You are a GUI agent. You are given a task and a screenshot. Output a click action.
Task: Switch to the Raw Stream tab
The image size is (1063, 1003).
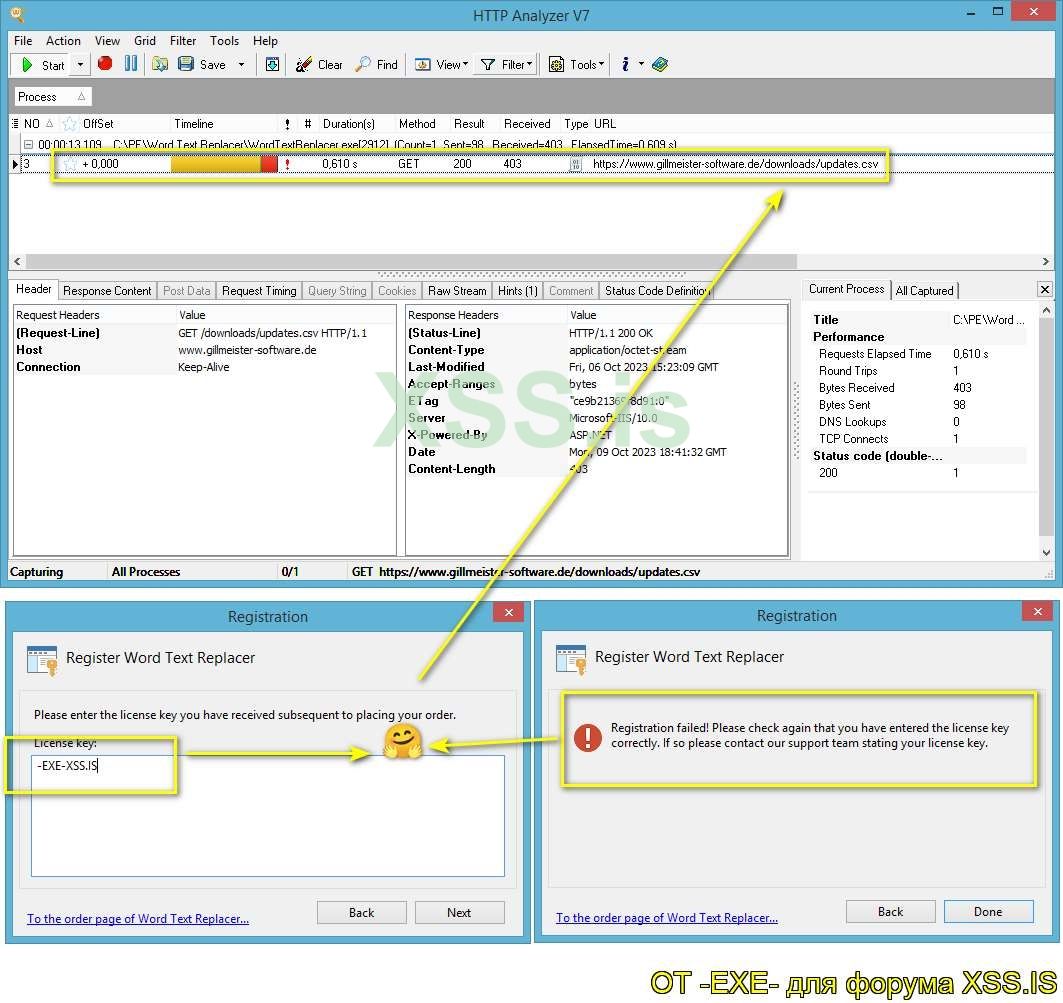point(457,291)
